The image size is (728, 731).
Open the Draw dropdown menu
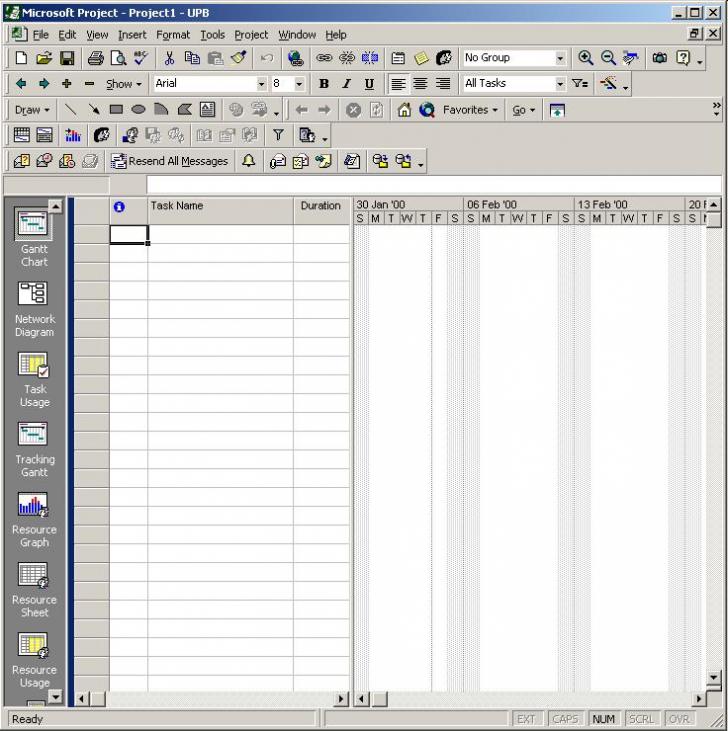click(x=32, y=110)
